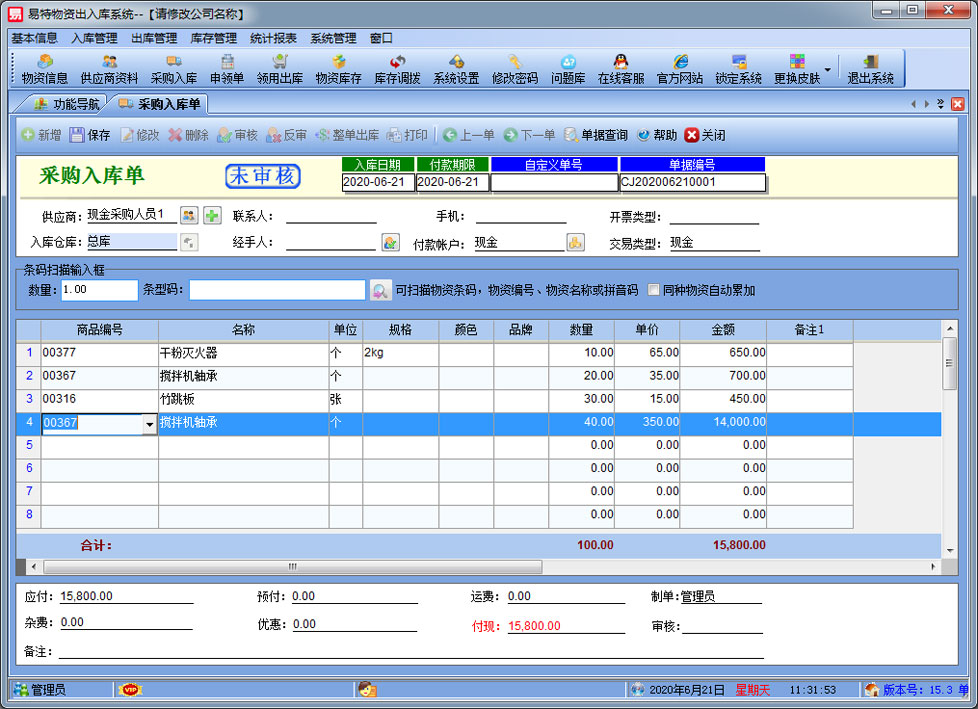Click the 供应商资料 toolbar icon
Image resolution: width=978 pixels, height=709 pixels.
tap(109, 69)
